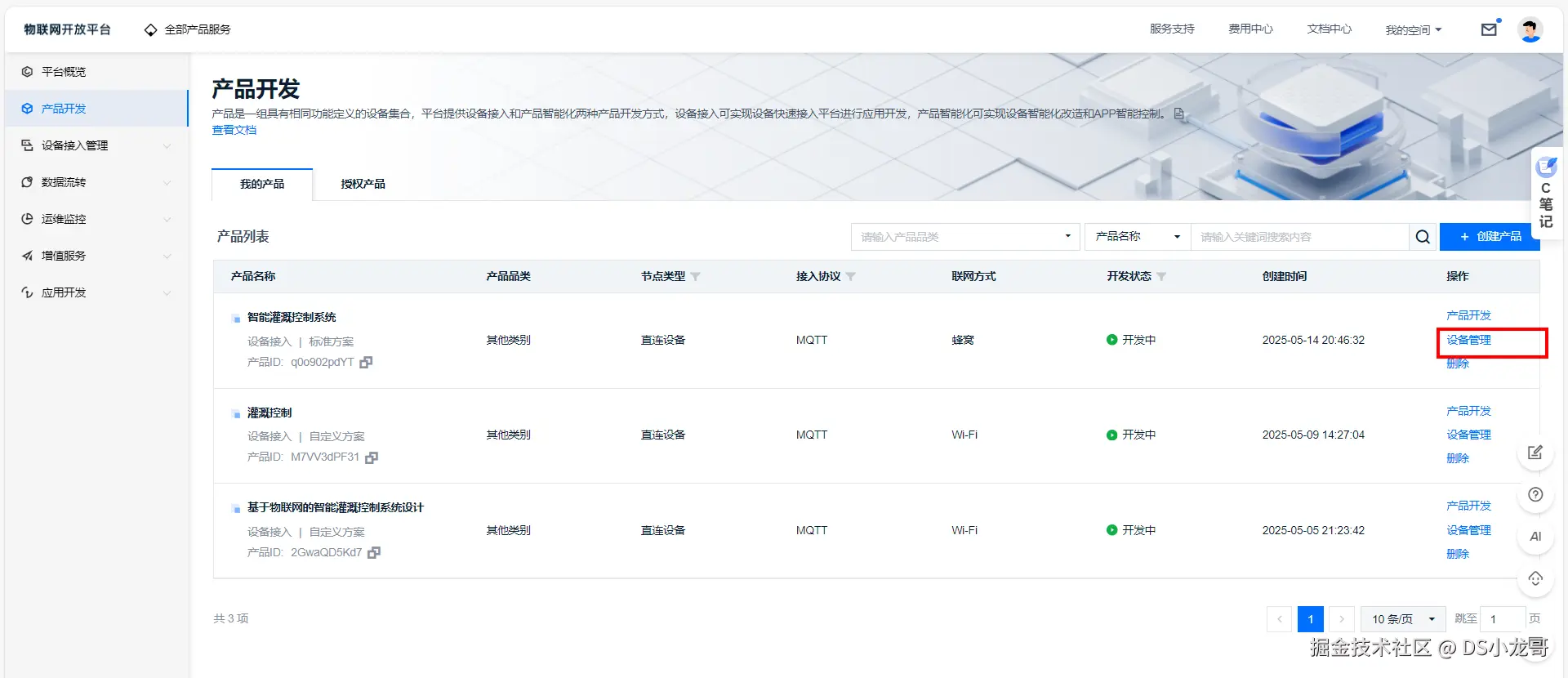Open 产品名称 search type dropdown

coord(1138,237)
